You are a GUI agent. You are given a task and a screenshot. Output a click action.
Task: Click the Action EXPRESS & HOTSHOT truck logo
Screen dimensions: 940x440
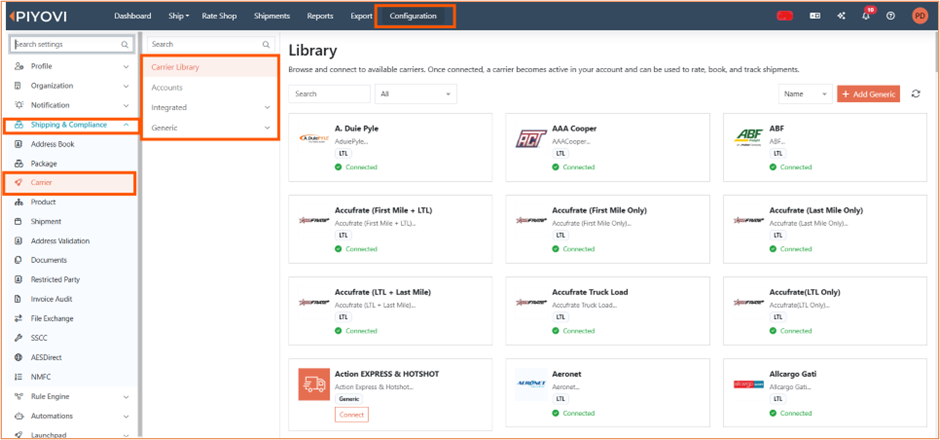coord(314,384)
